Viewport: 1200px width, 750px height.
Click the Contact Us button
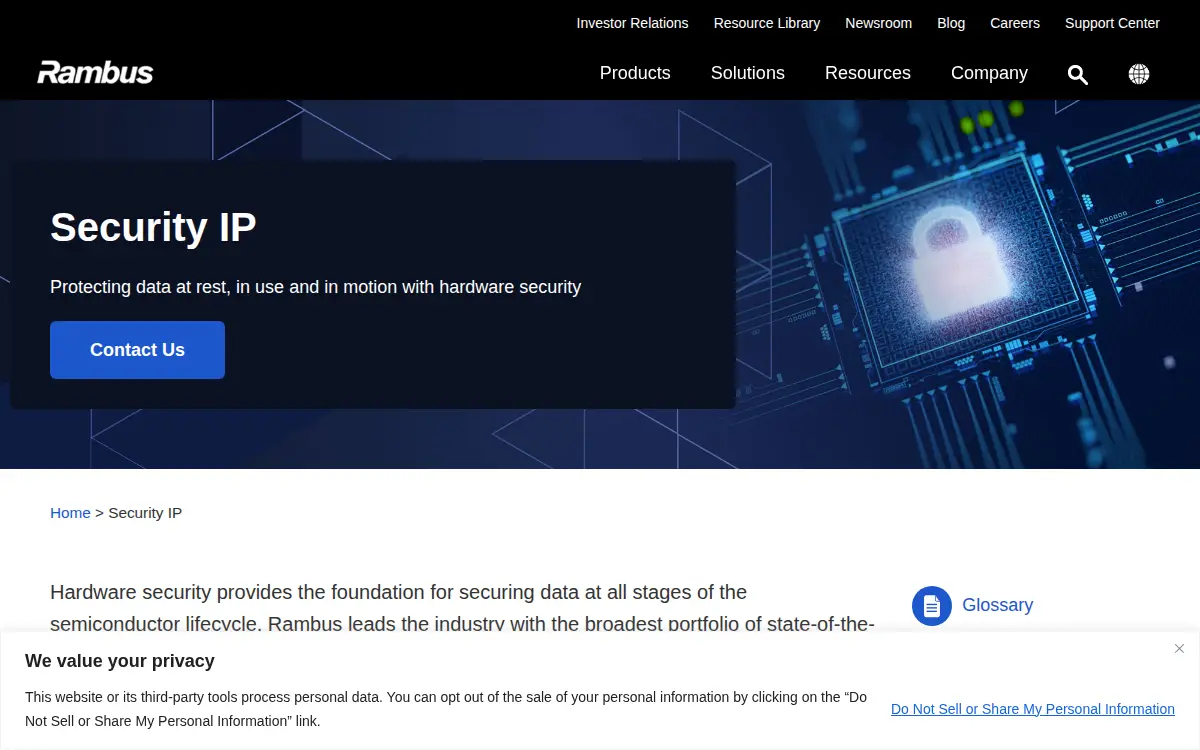tap(137, 350)
